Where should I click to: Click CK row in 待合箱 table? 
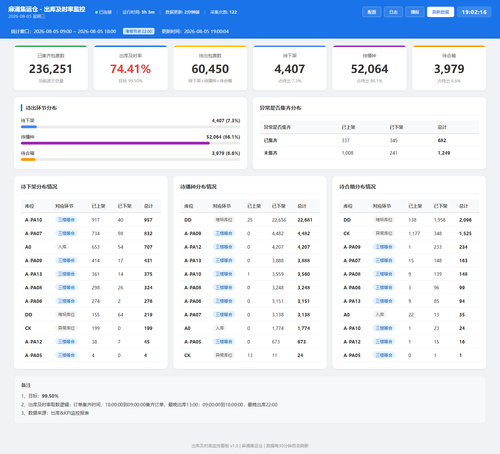409,233
